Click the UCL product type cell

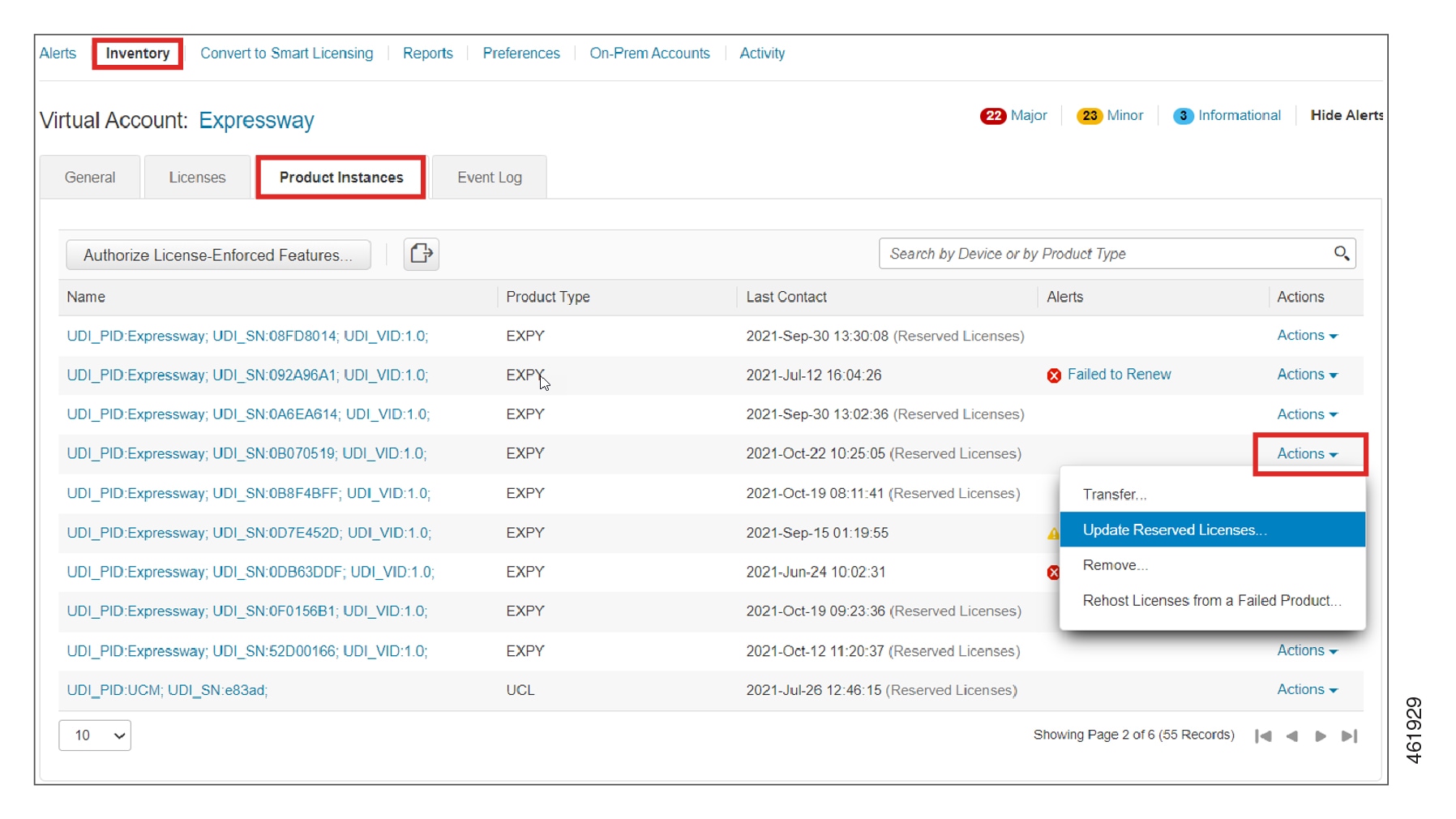520,690
